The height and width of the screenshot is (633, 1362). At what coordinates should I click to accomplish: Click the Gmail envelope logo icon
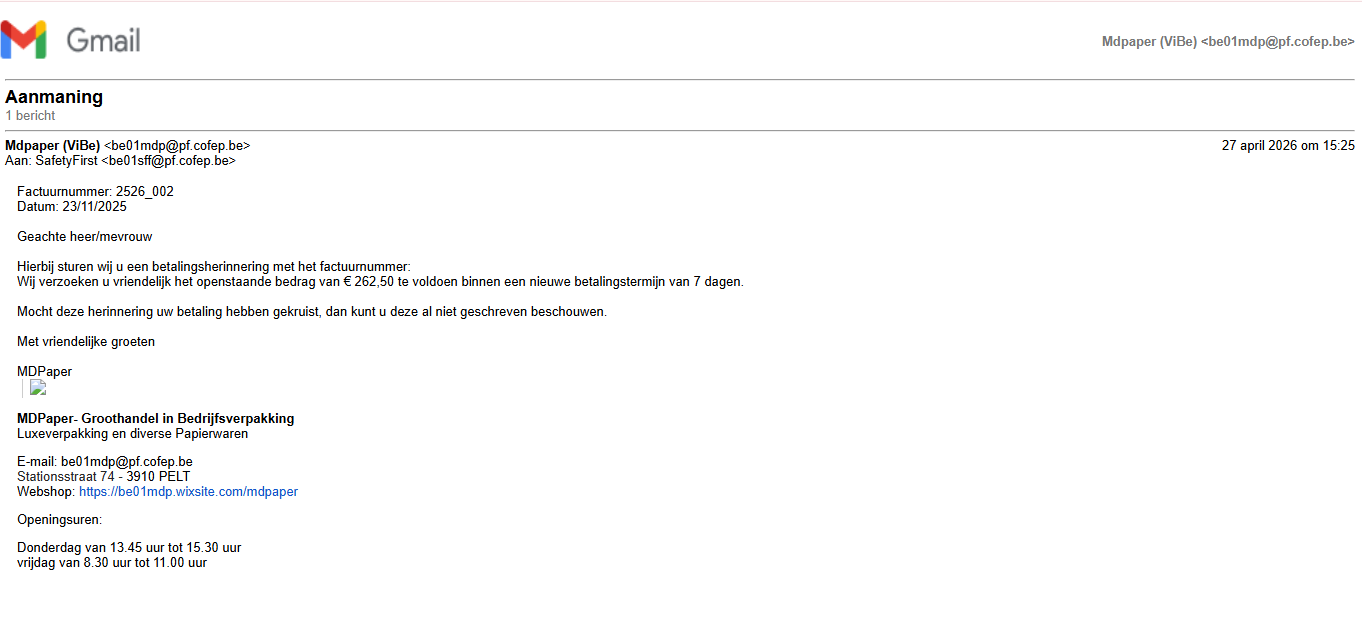click(24, 40)
